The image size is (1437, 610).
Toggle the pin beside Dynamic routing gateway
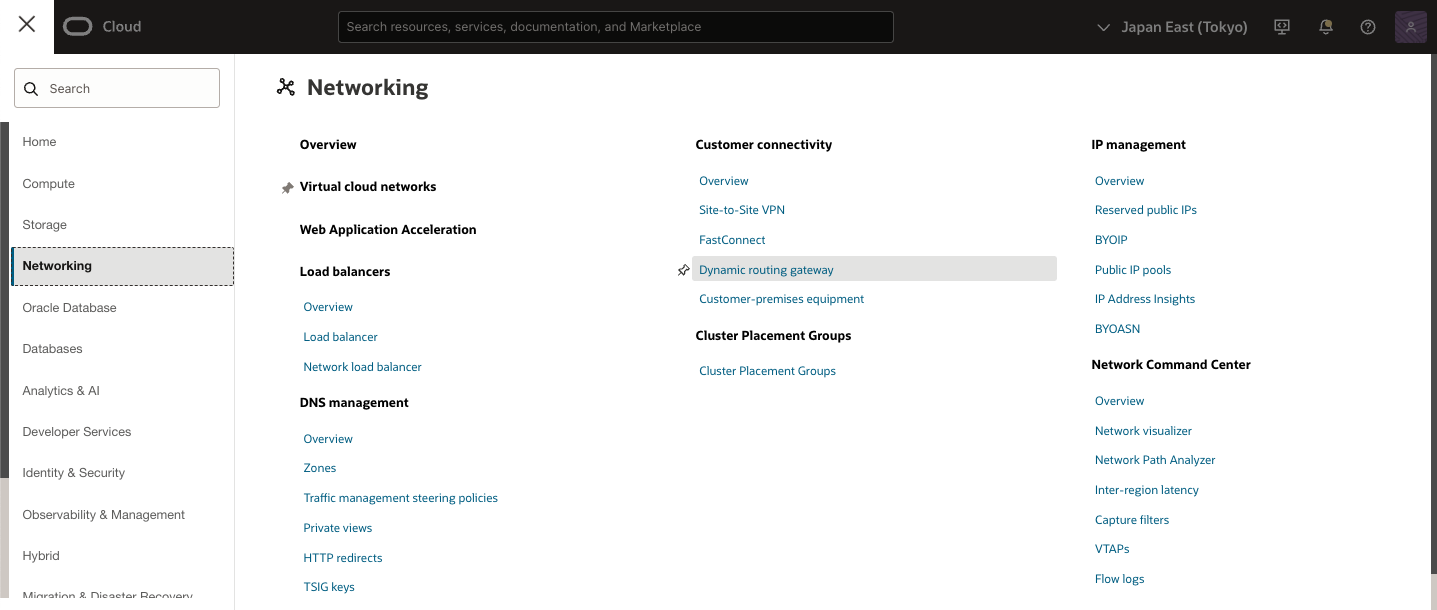(683, 270)
